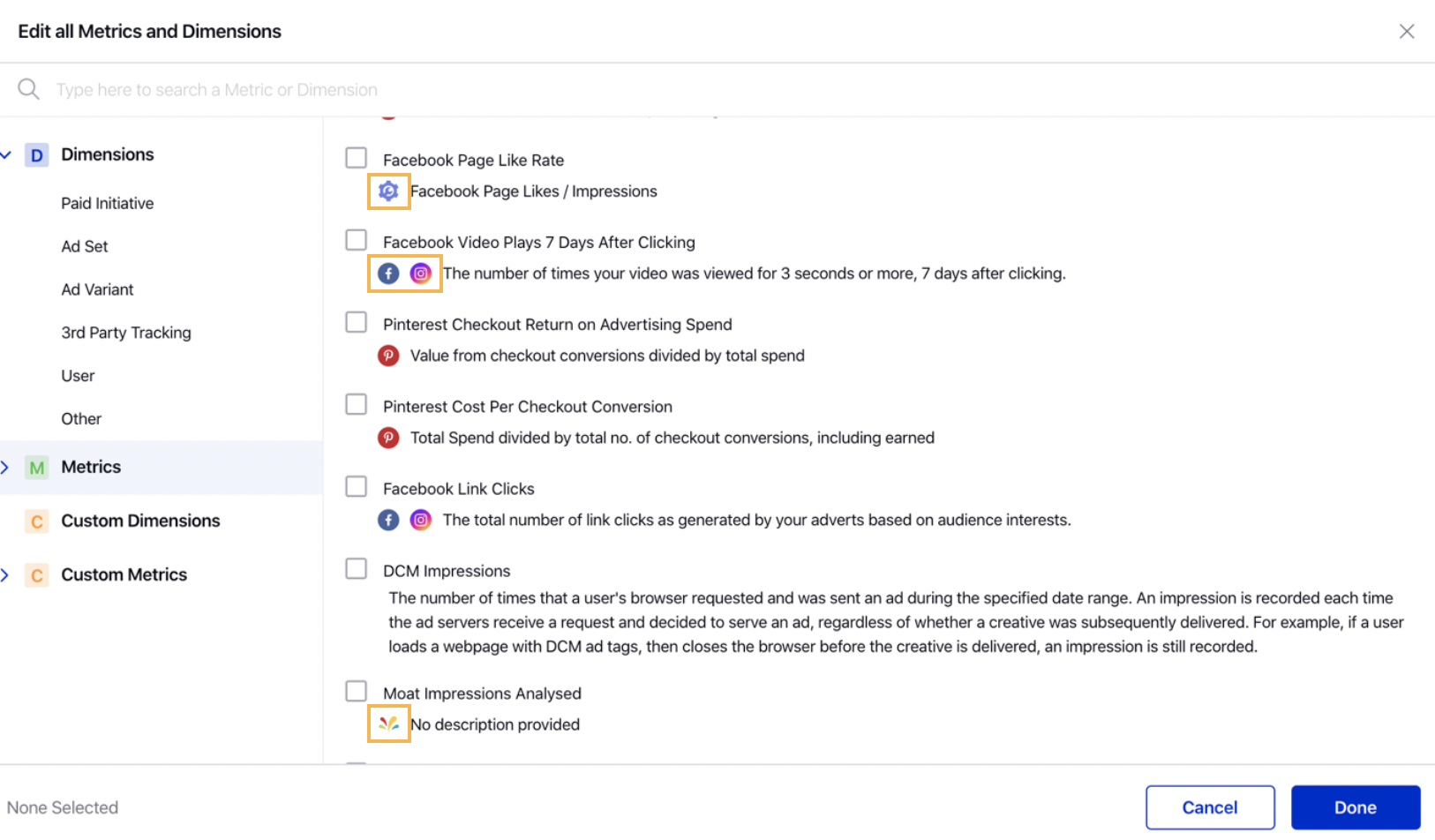Image resolution: width=1435 pixels, height=840 pixels.
Task: Click the Facebook Page Like Rate label
Action: [473, 160]
